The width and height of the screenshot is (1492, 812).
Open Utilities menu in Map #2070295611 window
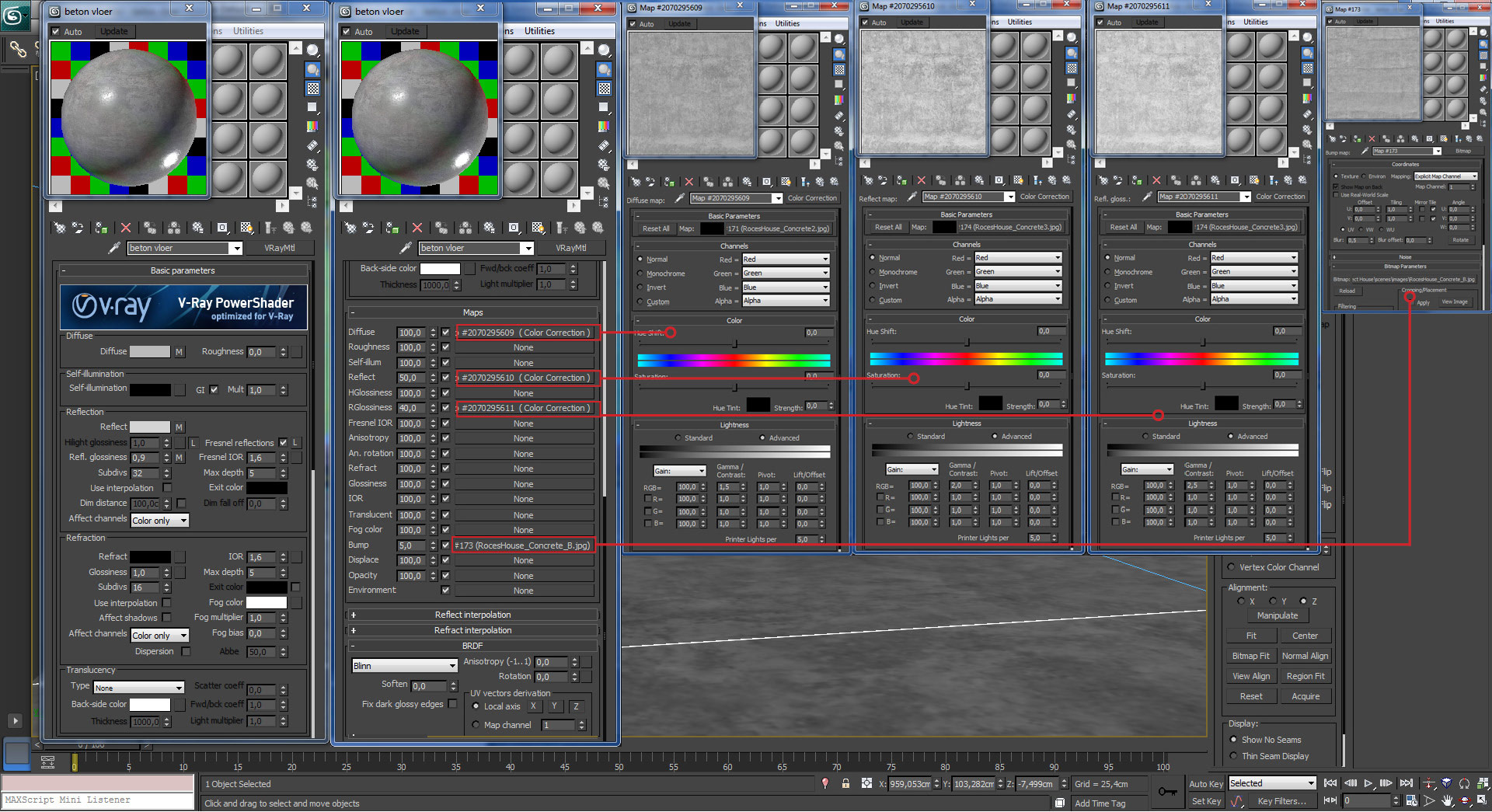[1255, 22]
